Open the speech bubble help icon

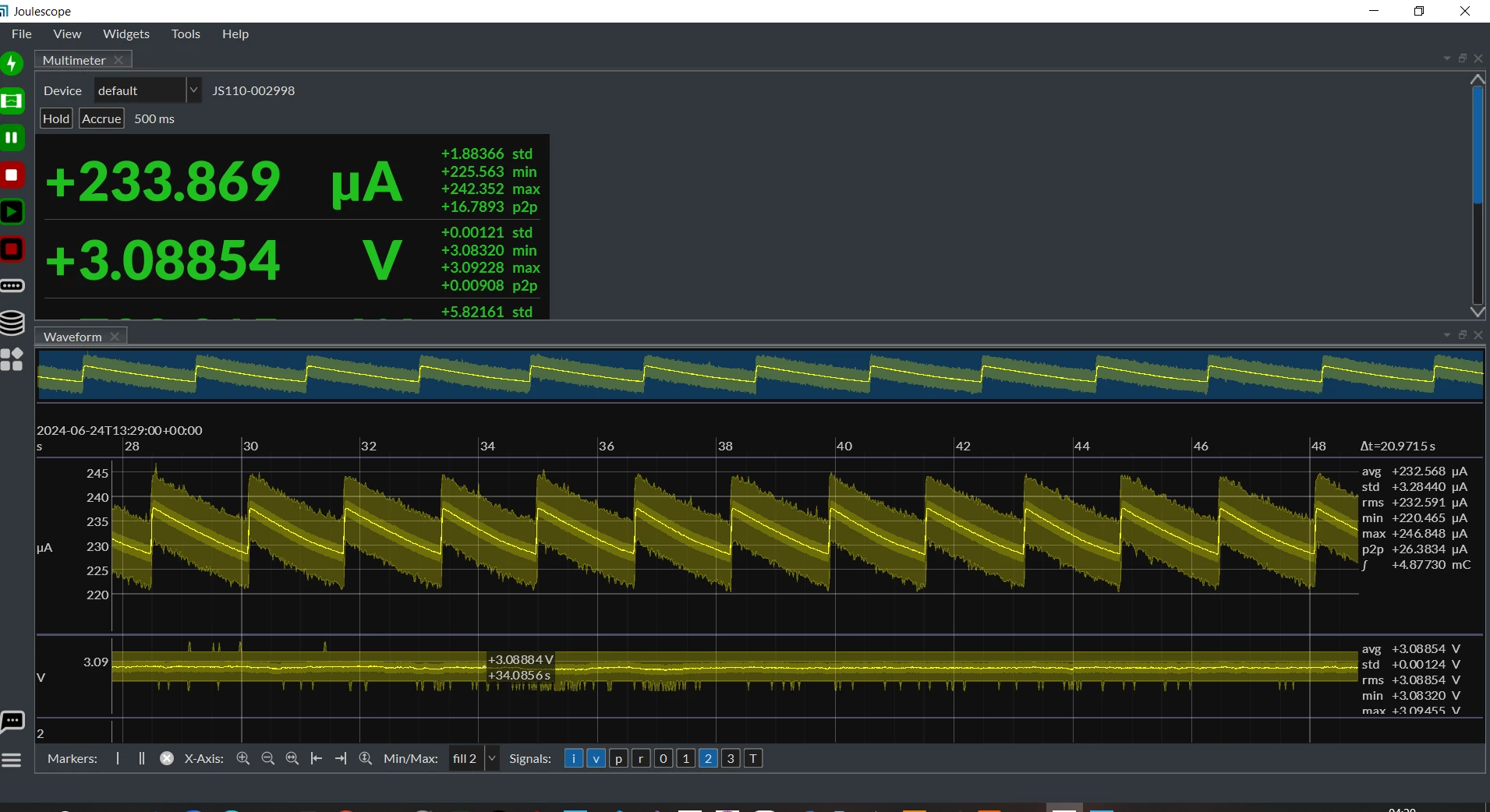[x=12, y=722]
